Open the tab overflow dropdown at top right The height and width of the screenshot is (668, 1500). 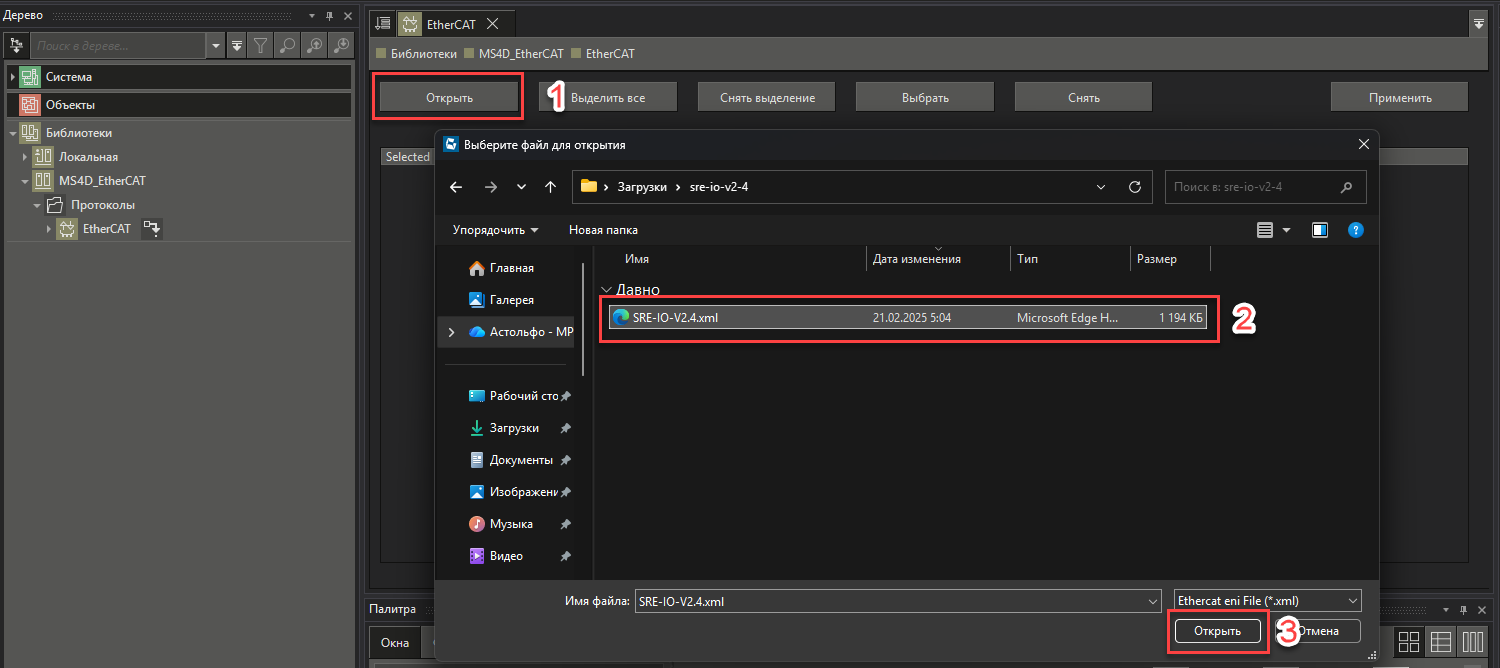click(1478, 22)
